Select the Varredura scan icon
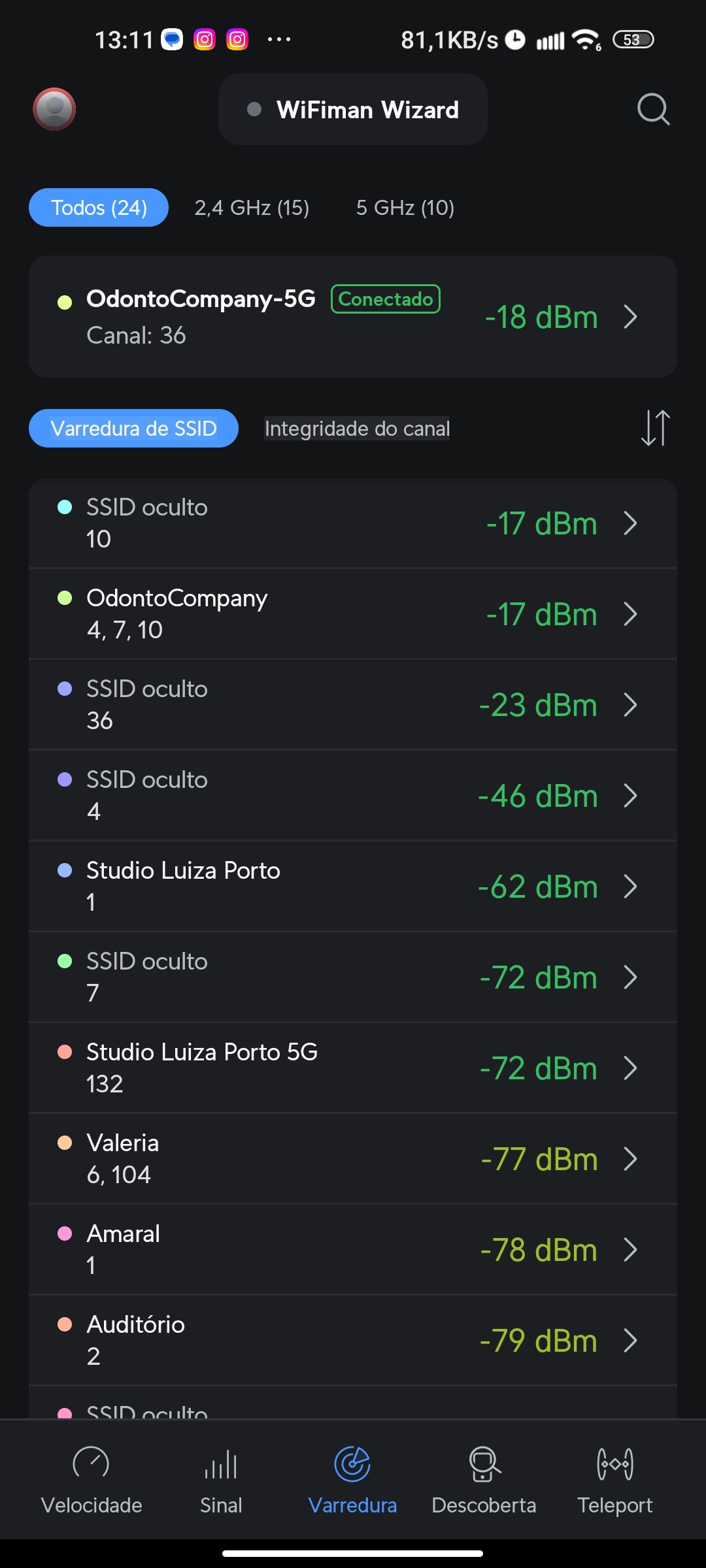 (x=352, y=1463)
